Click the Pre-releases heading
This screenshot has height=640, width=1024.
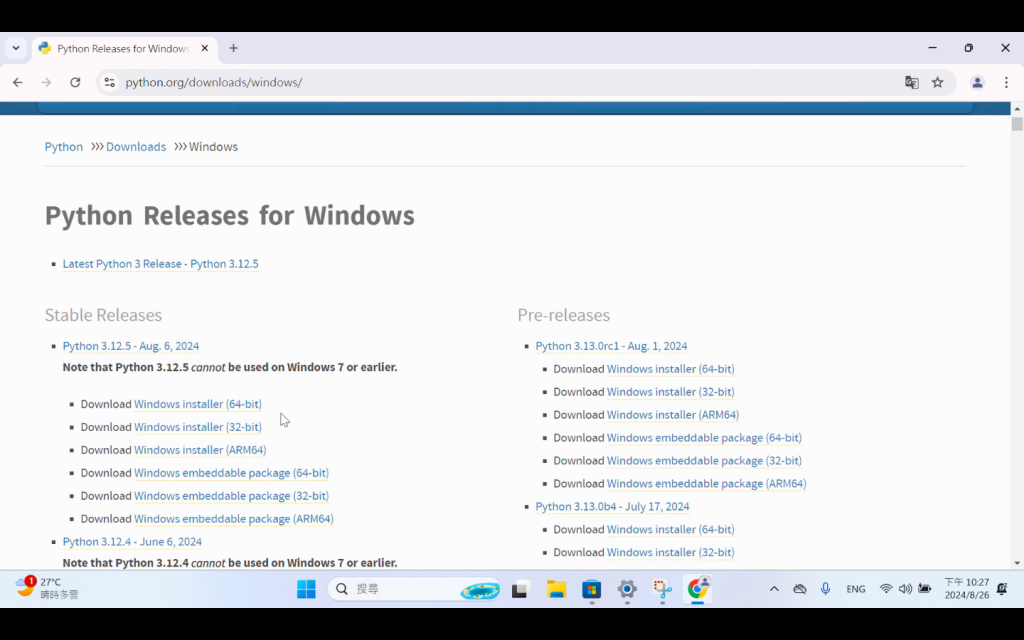click(x=564, y=315)
